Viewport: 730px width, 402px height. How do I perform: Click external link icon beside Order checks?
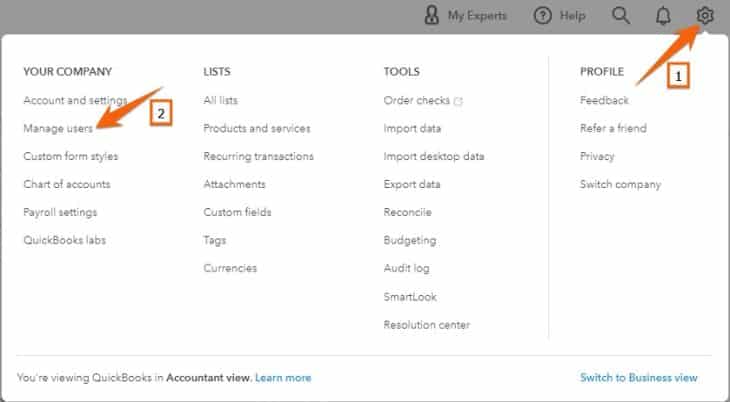(458, 101)
